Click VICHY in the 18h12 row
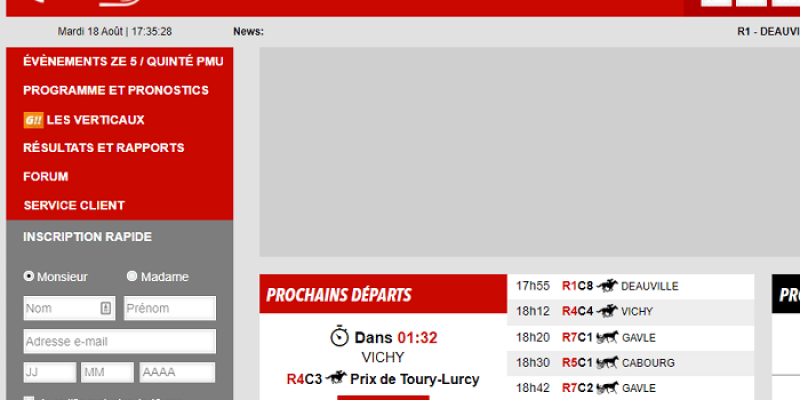 (x=637, y=312)
